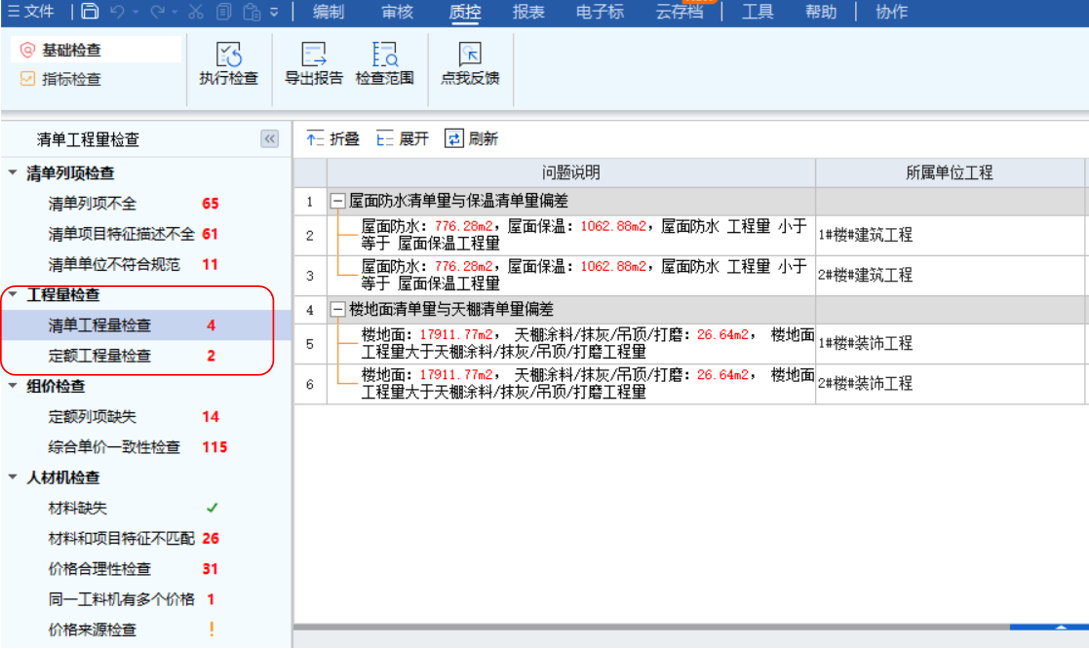Viewport: 1089px width, 649px height.
Task: Select 2#楼#建筑工程 cell
Action: (949, 275)
